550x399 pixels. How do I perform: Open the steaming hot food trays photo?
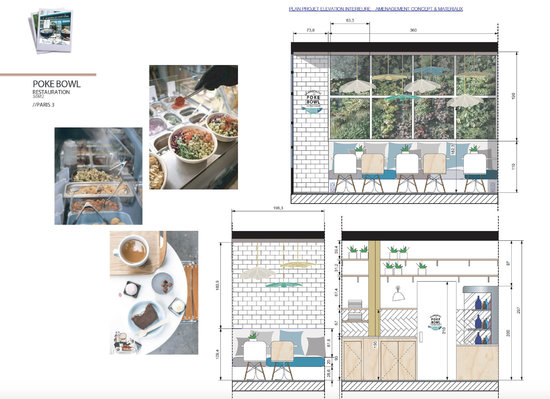[x=99, y=176]
